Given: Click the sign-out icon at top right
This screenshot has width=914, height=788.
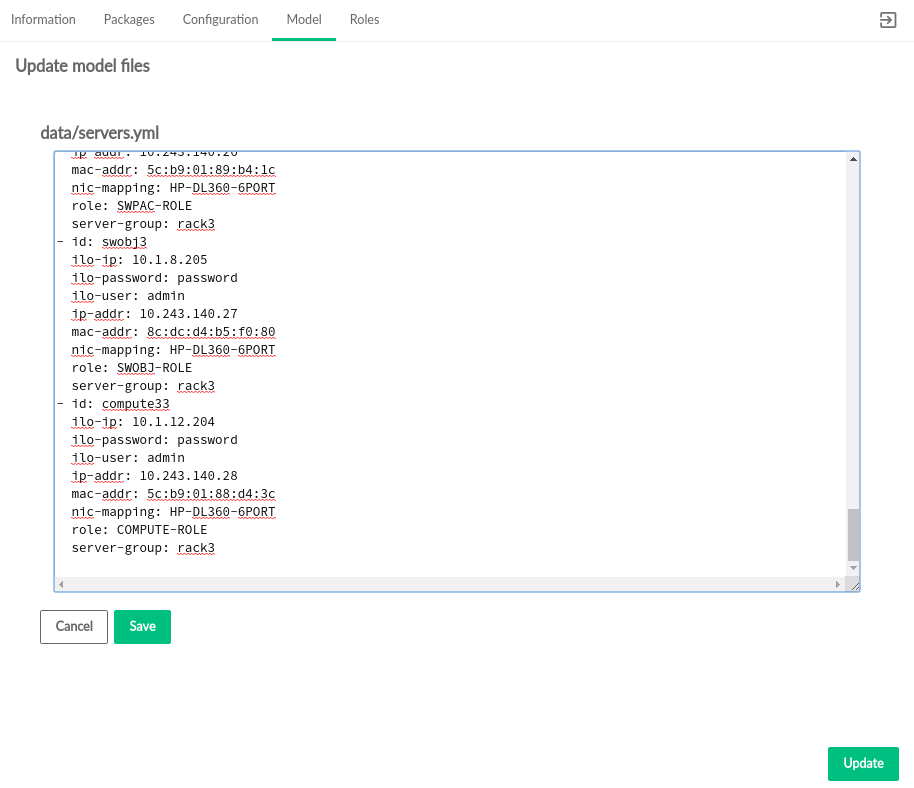Looking at the screenshot, I should pos(887,20).
